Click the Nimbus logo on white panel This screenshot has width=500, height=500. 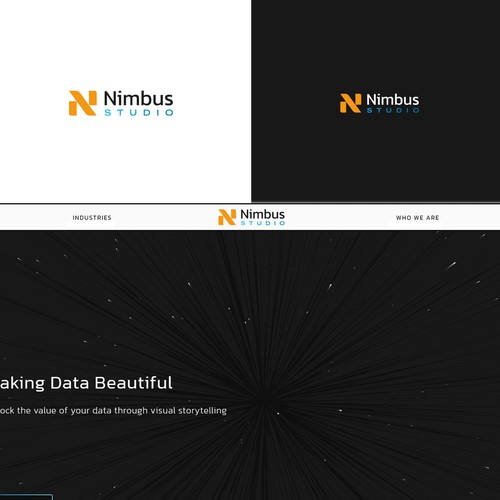(x=121, y=103)
